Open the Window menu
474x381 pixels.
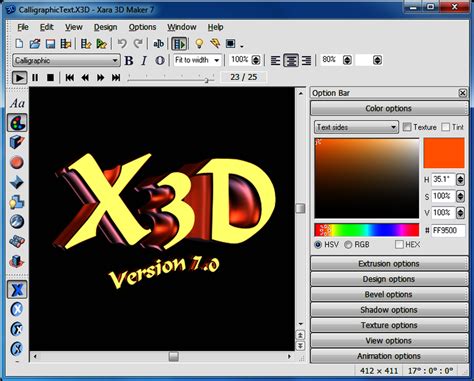(182, 27)
